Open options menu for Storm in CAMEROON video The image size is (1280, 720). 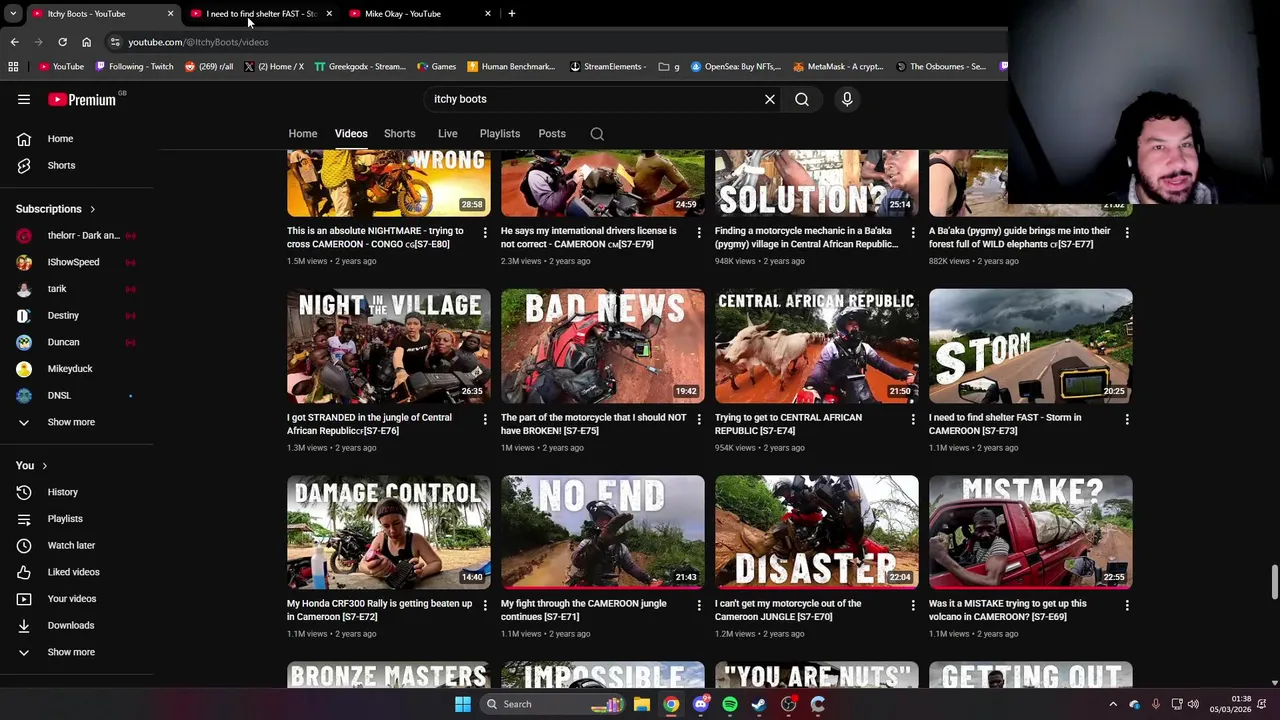1127,419
